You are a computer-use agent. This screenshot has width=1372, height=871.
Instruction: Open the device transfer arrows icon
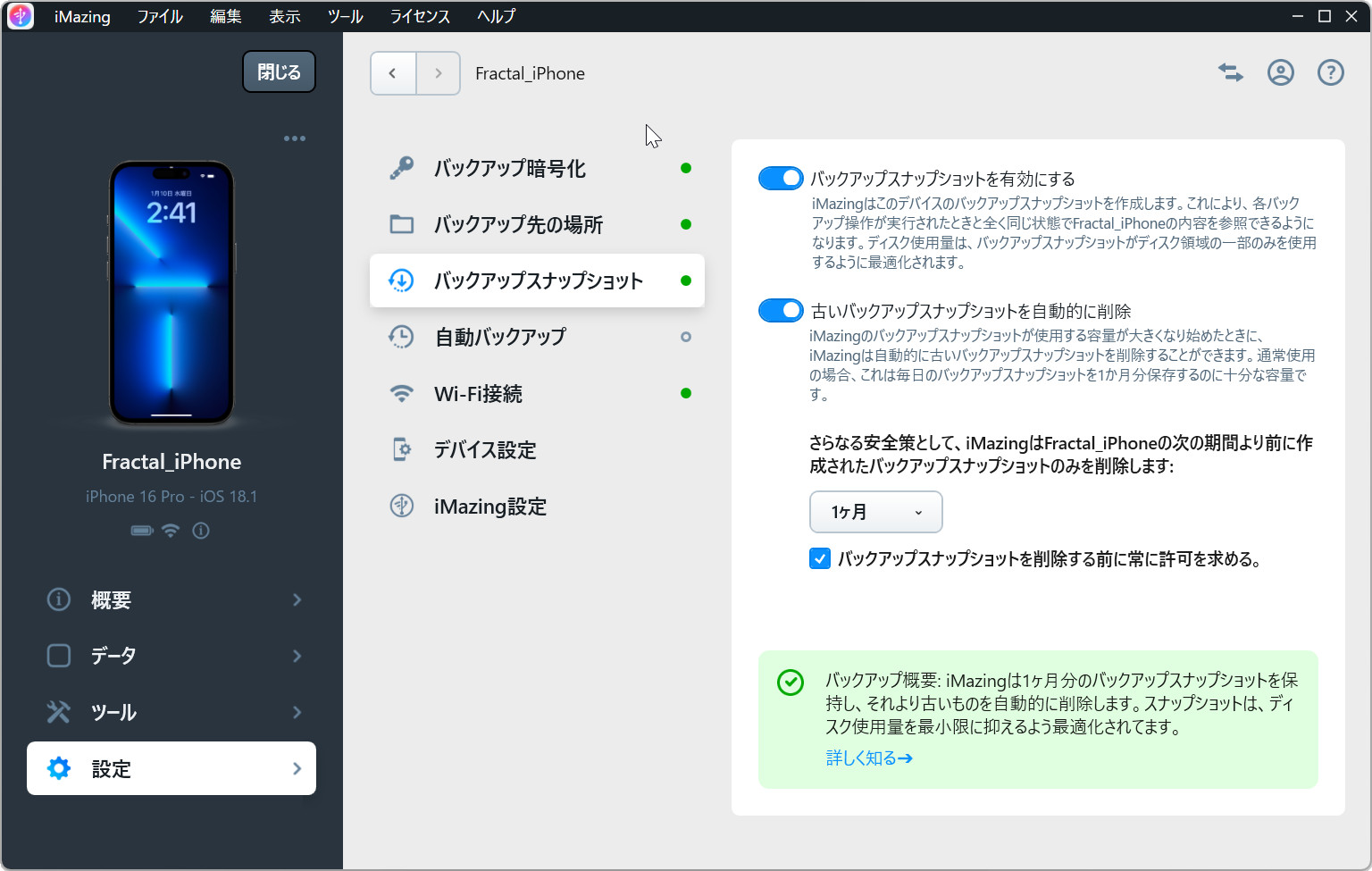point(1231,73)
